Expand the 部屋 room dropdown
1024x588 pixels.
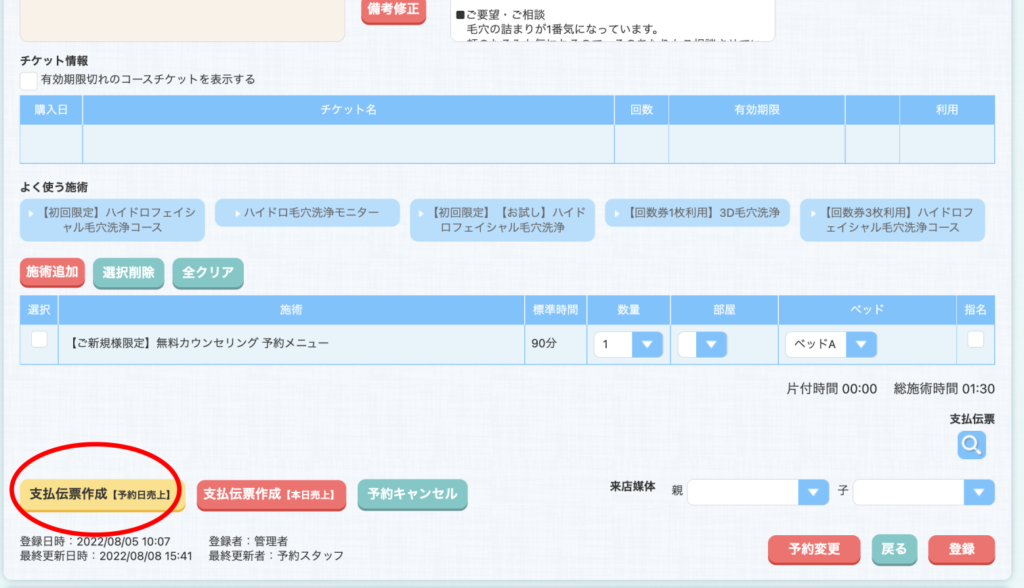(x=702, y=345)
